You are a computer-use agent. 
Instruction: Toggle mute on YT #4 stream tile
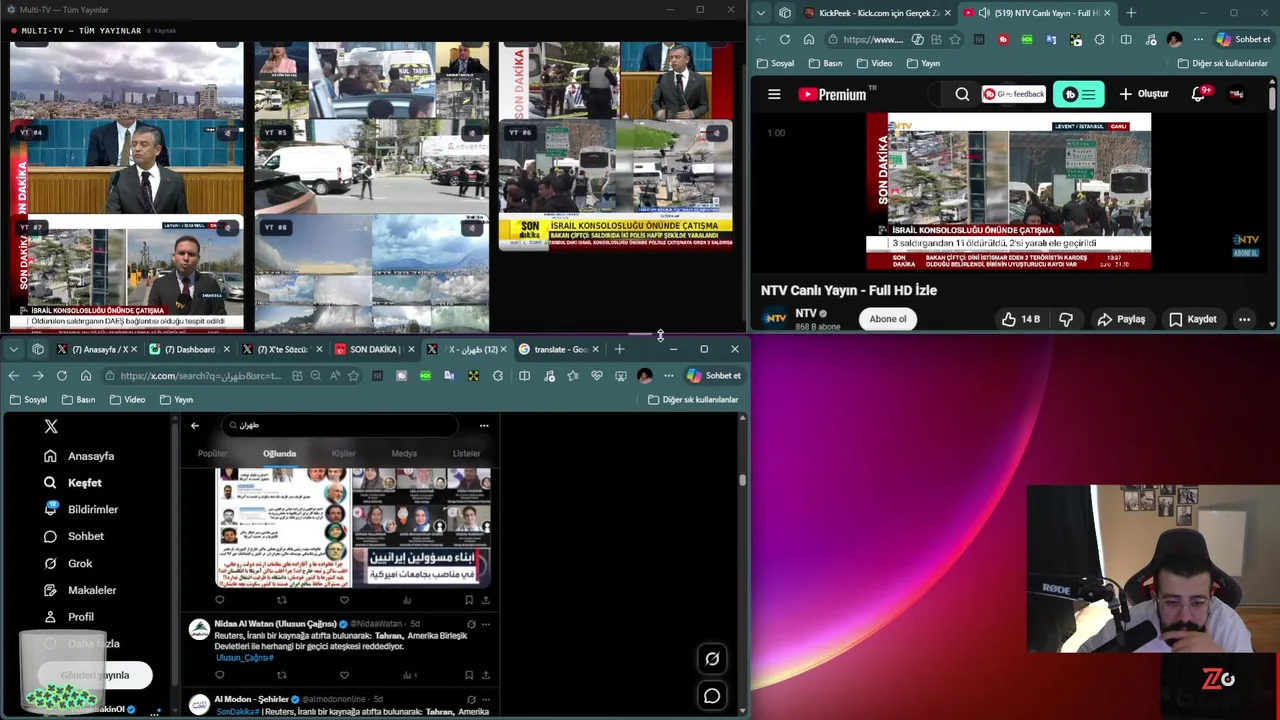tap(228, 132)
